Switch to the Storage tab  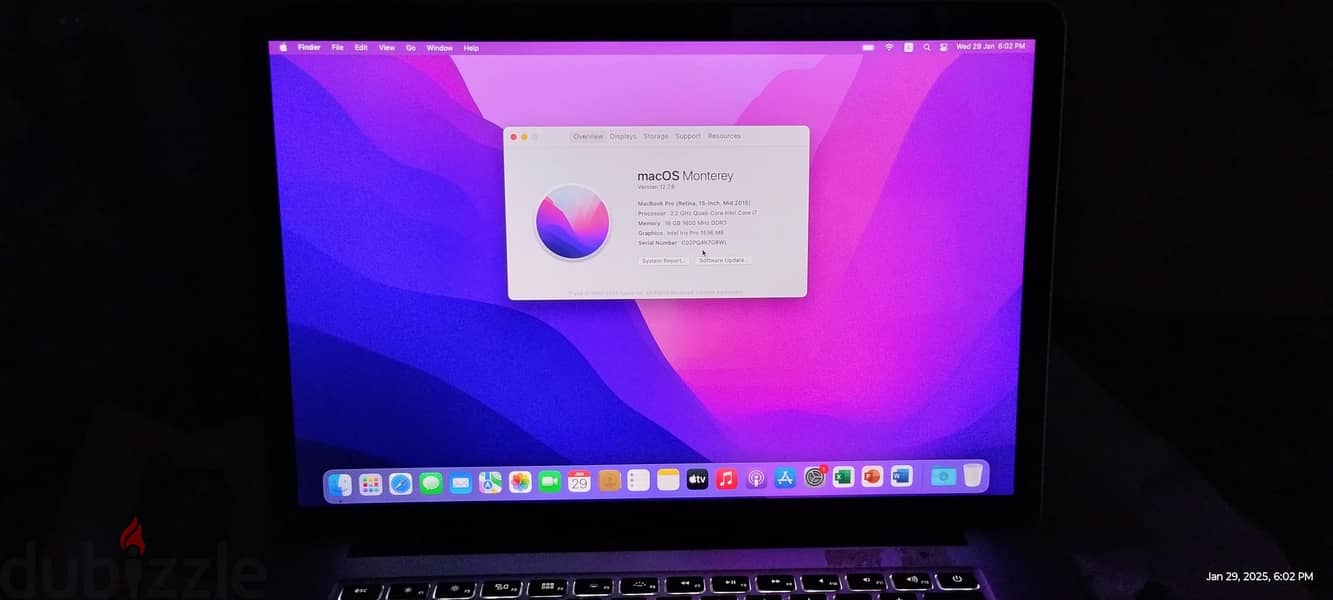[656, 136]
